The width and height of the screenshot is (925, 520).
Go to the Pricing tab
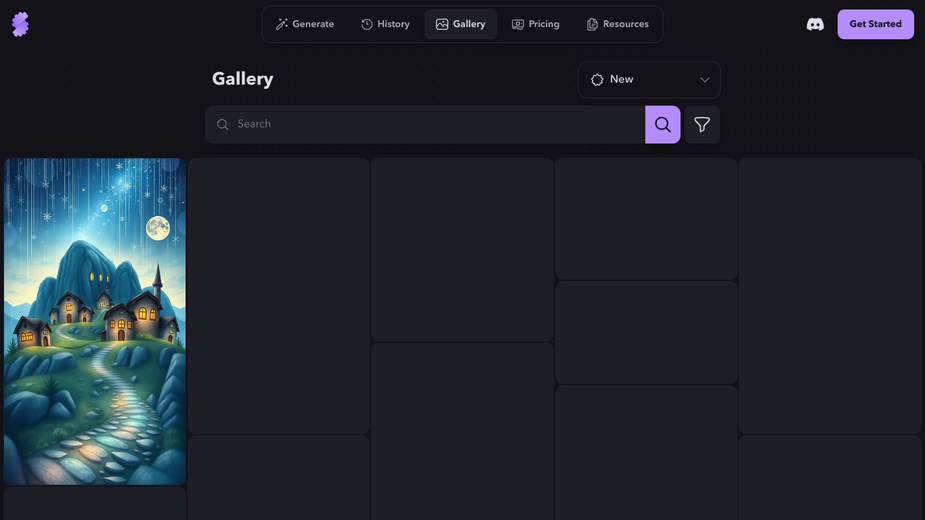click(x=536, y=24)
